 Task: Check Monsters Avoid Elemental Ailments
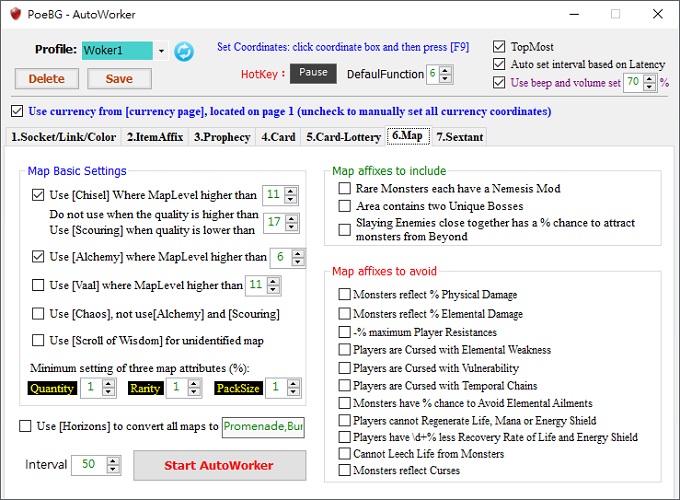344,403
